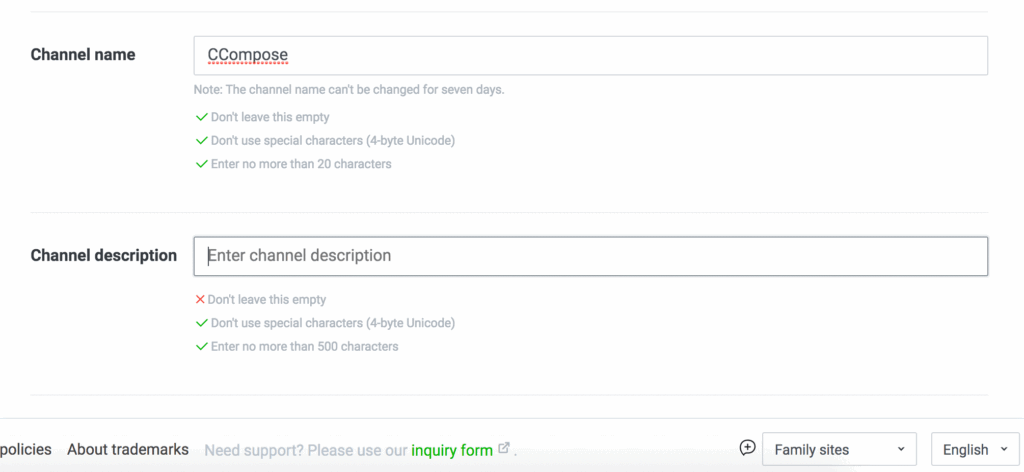Click the chevron arrow in Family sites box
Screen dimensions: 1024x472
click(x=901, y=450)
